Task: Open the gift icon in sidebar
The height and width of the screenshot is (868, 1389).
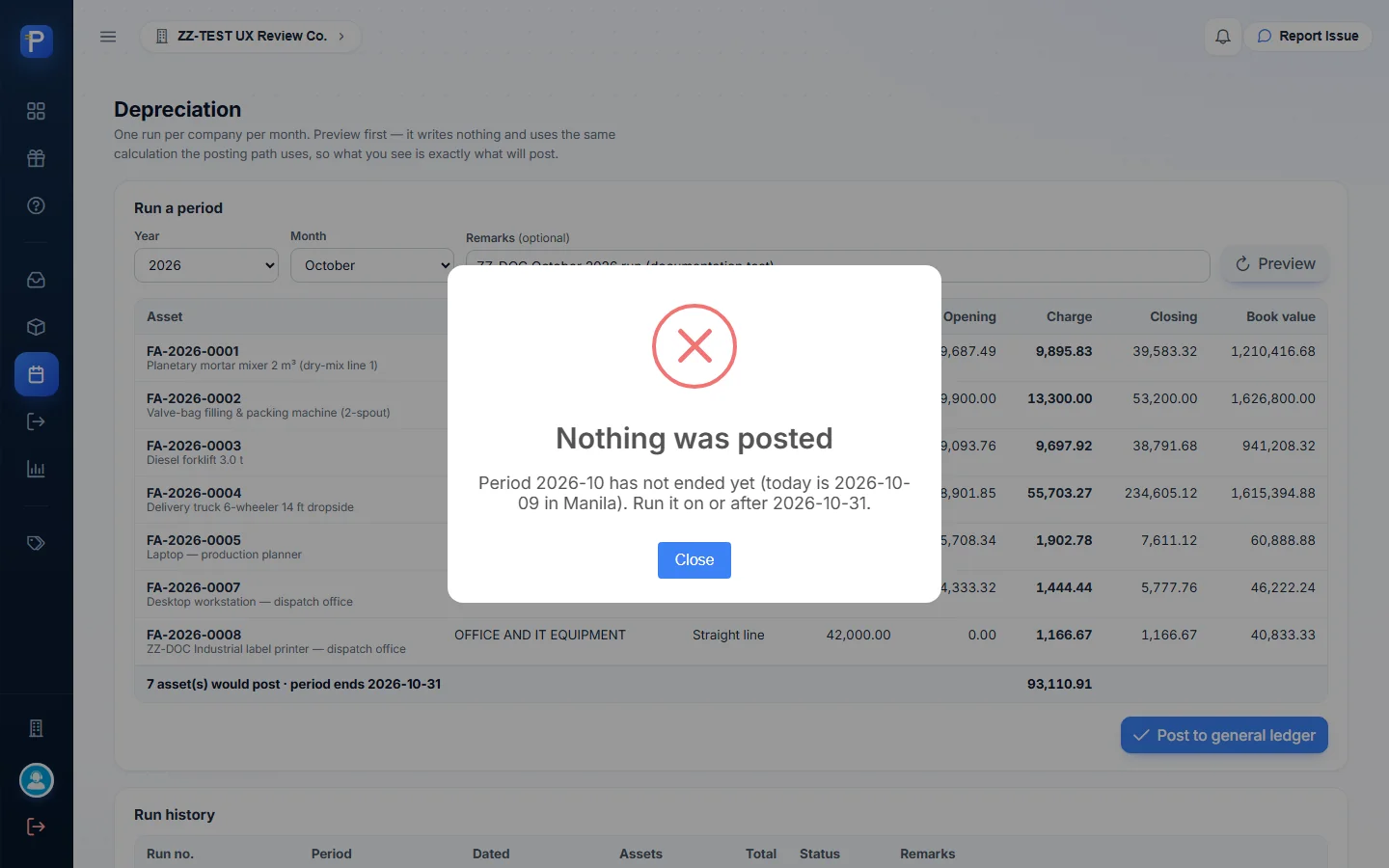Action: pos(36,158)
